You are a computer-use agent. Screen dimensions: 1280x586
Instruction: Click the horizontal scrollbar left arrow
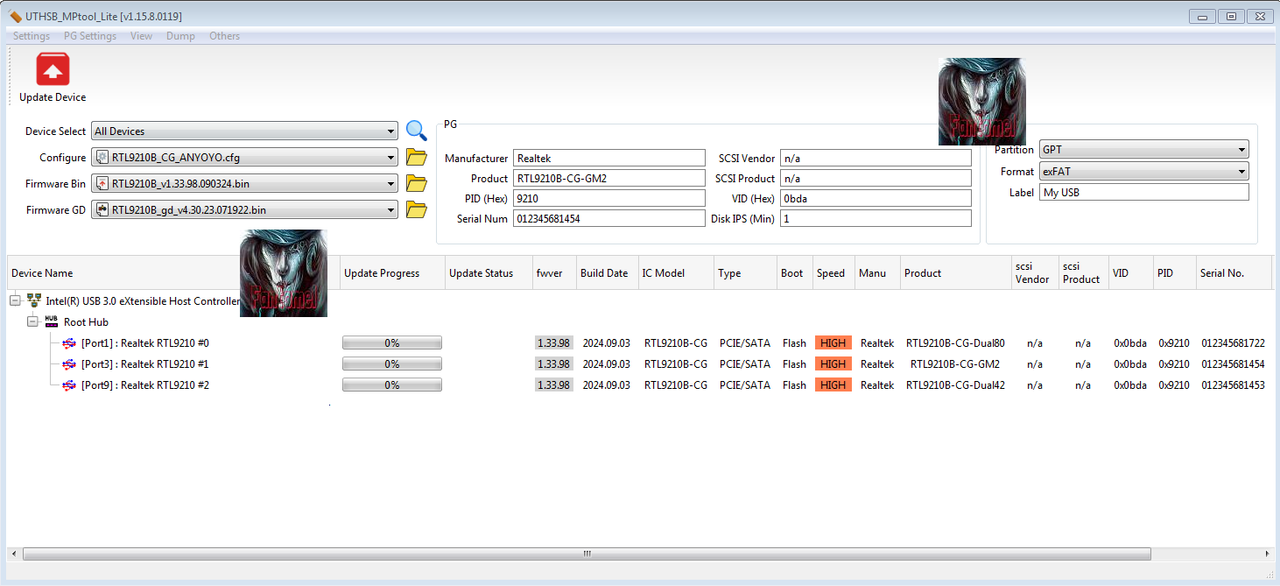[x=14, y=553]
